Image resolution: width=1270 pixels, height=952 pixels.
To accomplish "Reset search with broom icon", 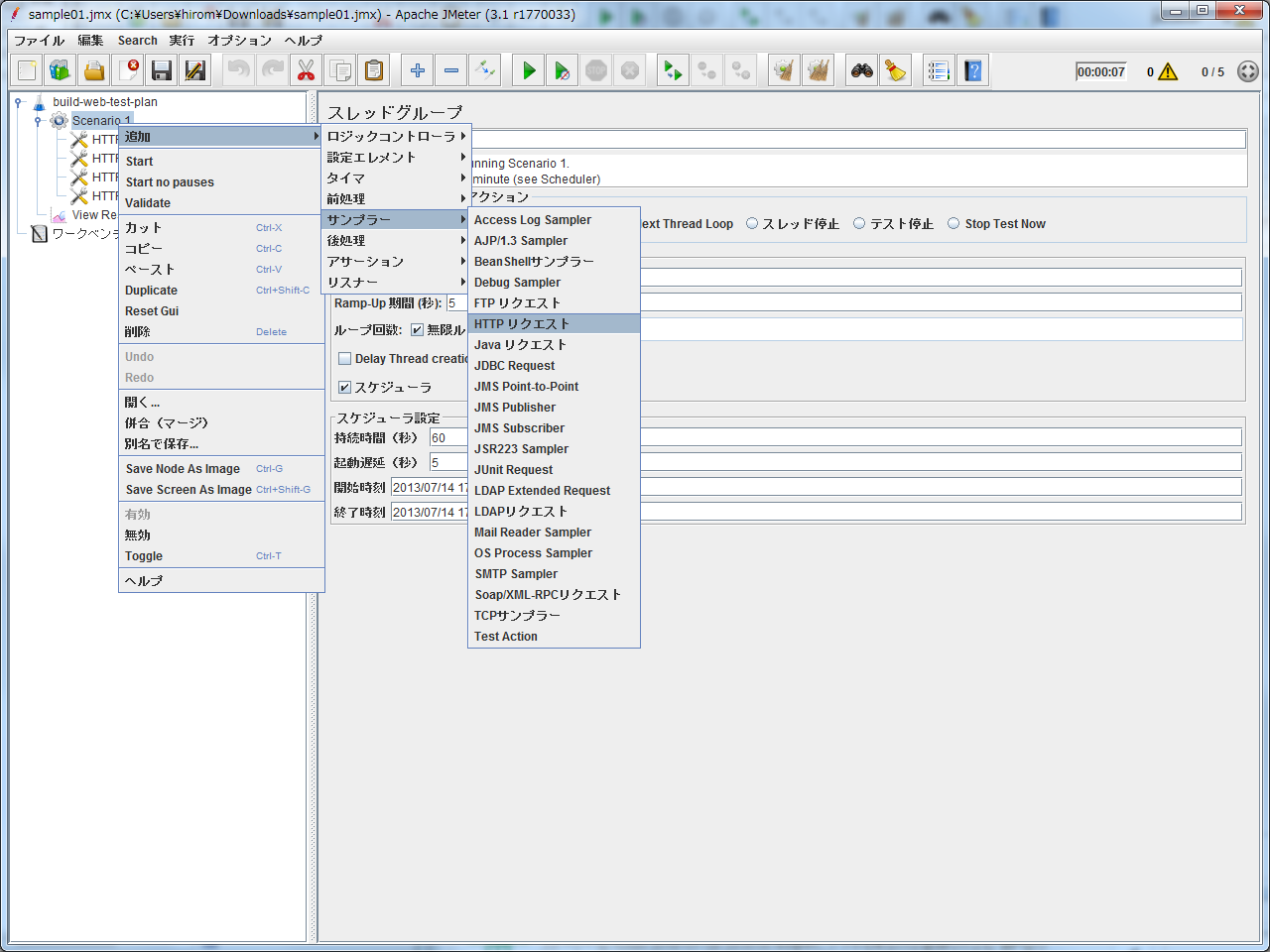I will pyautogui.click(x=896, y=70).
